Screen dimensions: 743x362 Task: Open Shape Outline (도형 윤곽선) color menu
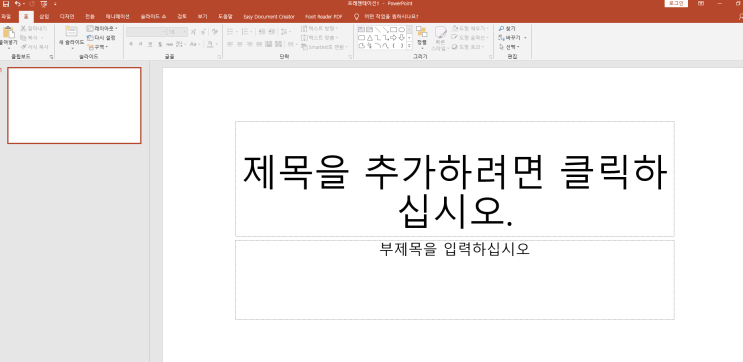coord(470,37)
